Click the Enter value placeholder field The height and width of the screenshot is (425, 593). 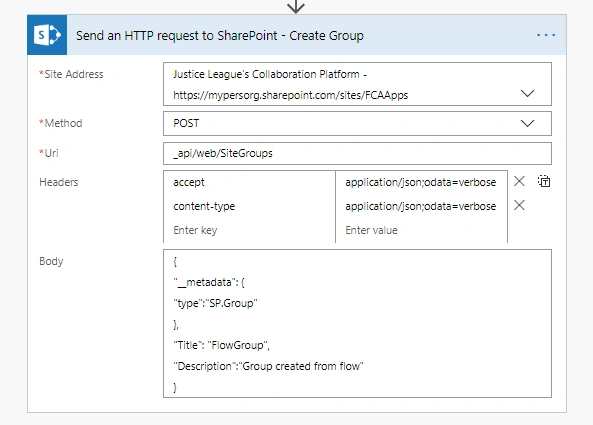[421, 230]
